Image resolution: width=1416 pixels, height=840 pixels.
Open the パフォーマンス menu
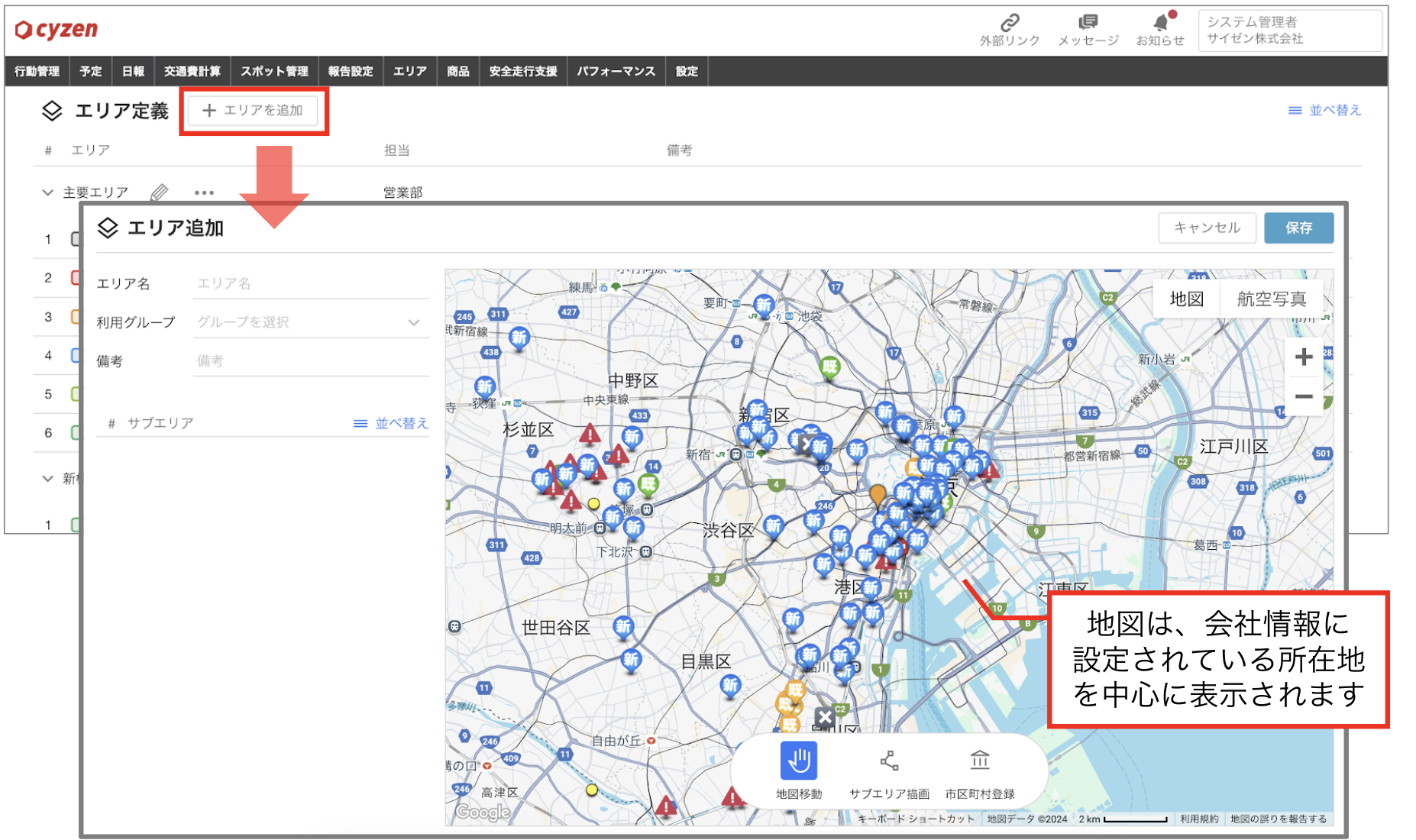point(616,71)
